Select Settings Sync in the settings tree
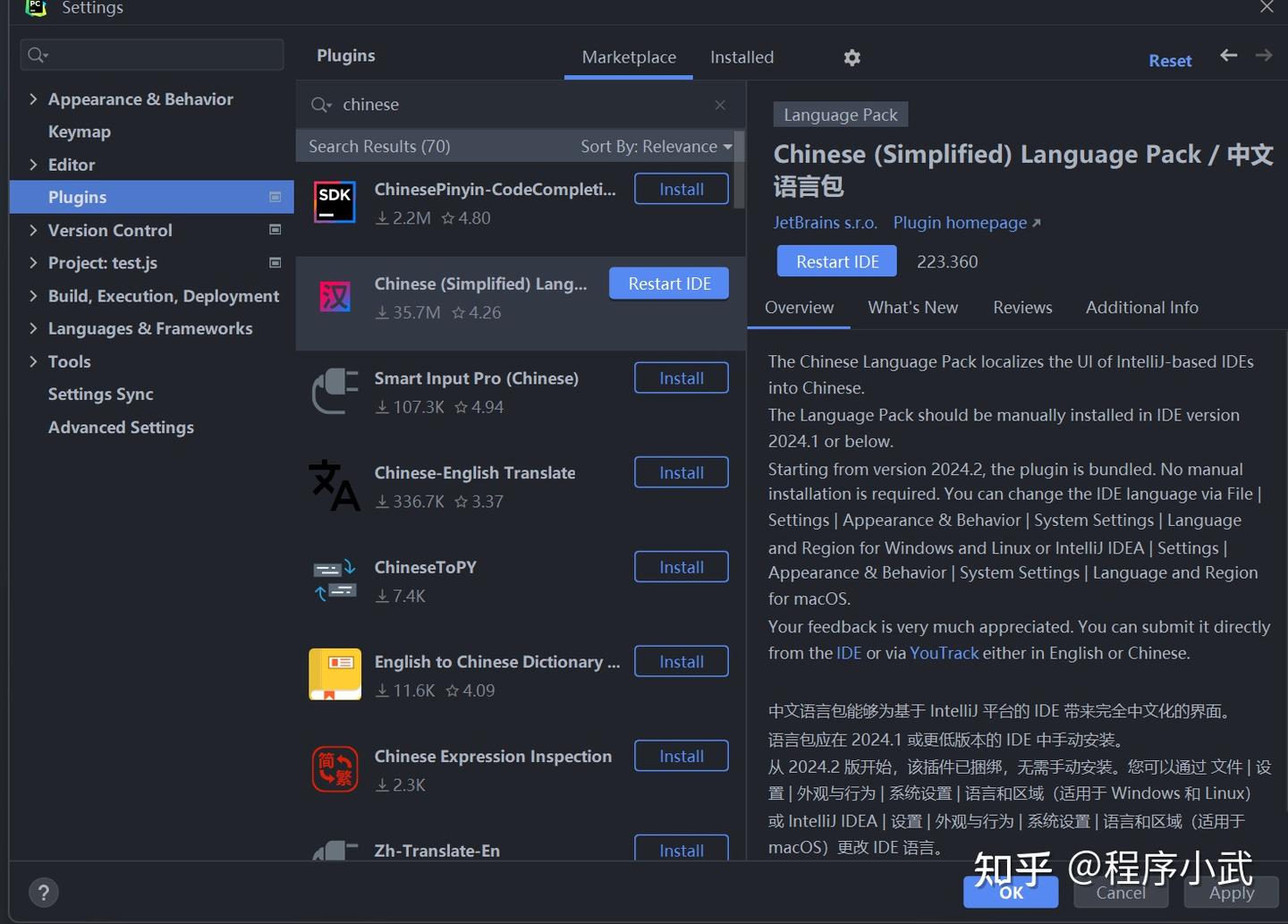This screenshot has width=1288, height=924. [x=100, y=394]
